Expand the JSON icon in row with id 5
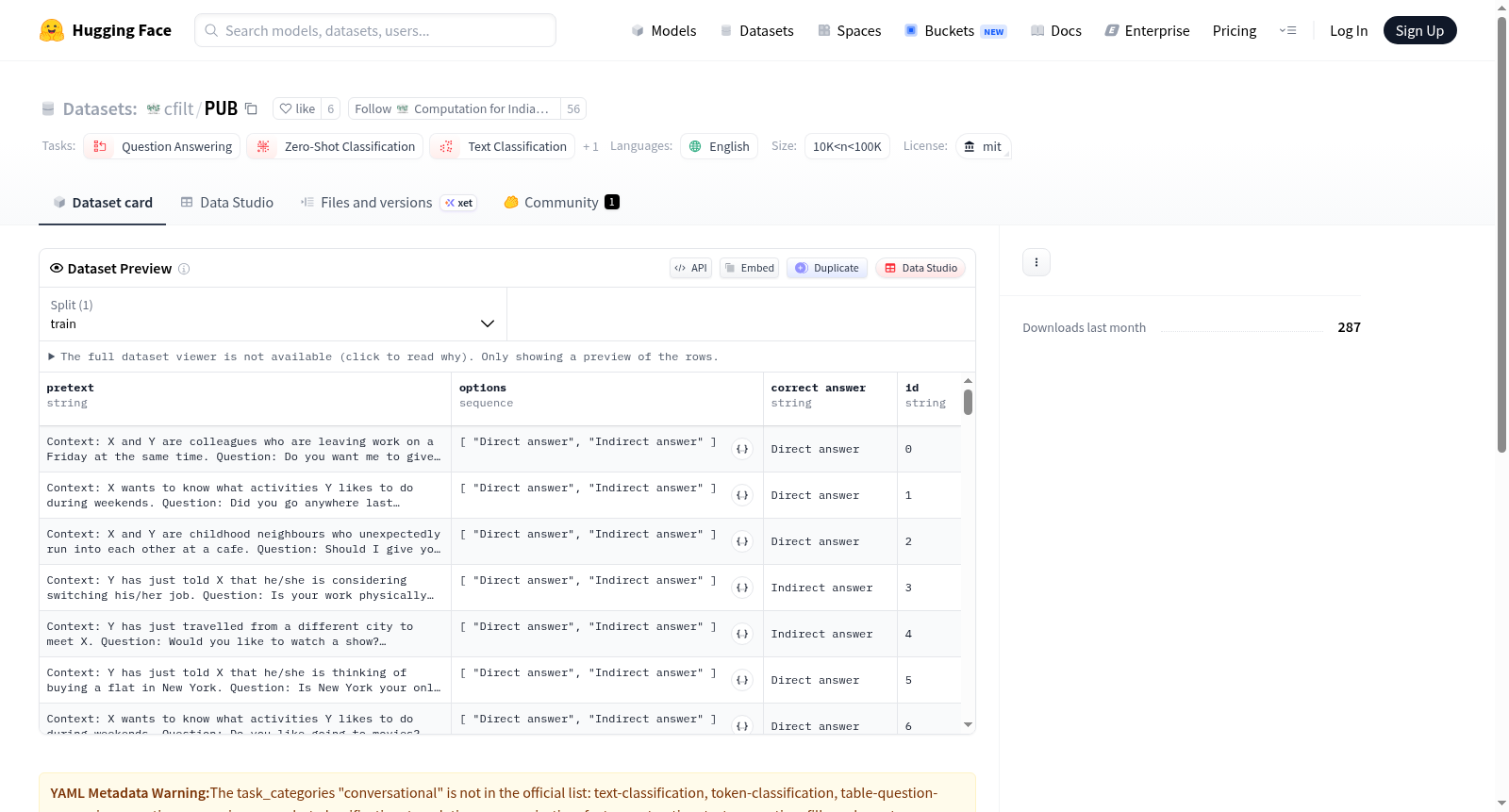This screenshot has height=812, width=1509. (742, 680)
